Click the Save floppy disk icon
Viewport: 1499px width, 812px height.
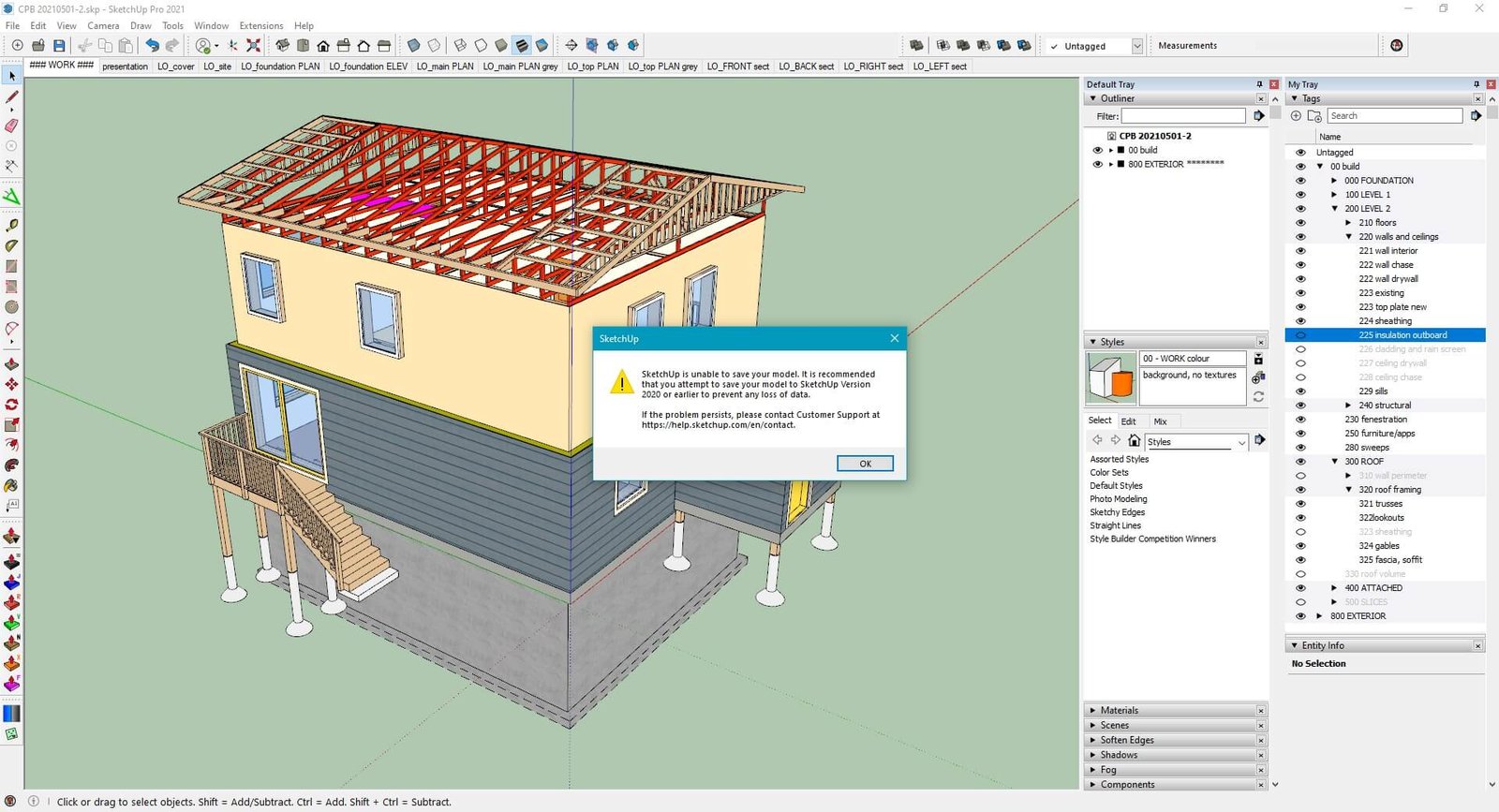(x=59, y=45)
